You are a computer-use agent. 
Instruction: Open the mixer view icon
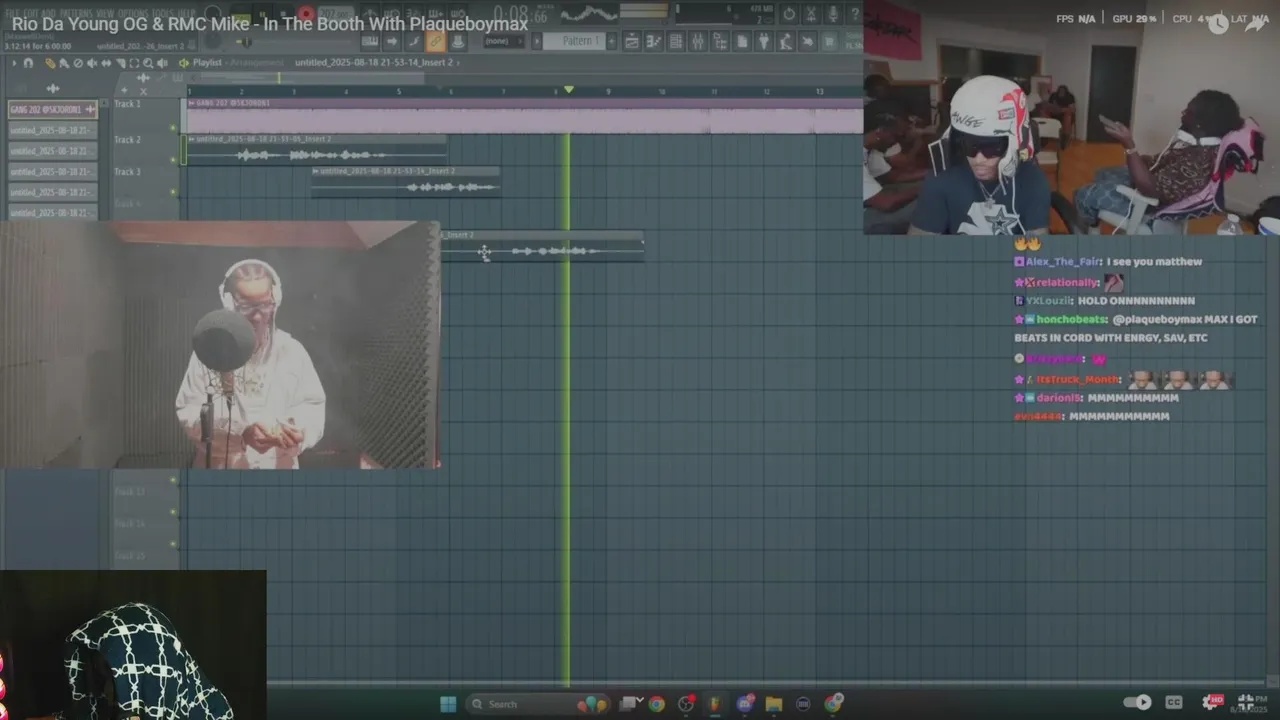[697, 41]
